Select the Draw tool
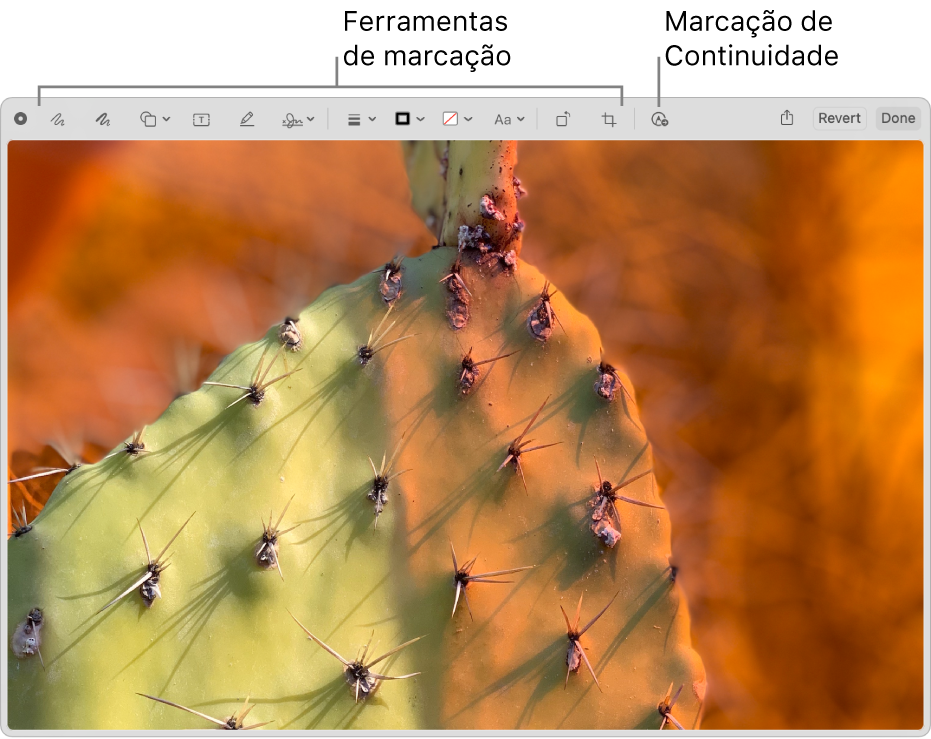 point(103,119)
